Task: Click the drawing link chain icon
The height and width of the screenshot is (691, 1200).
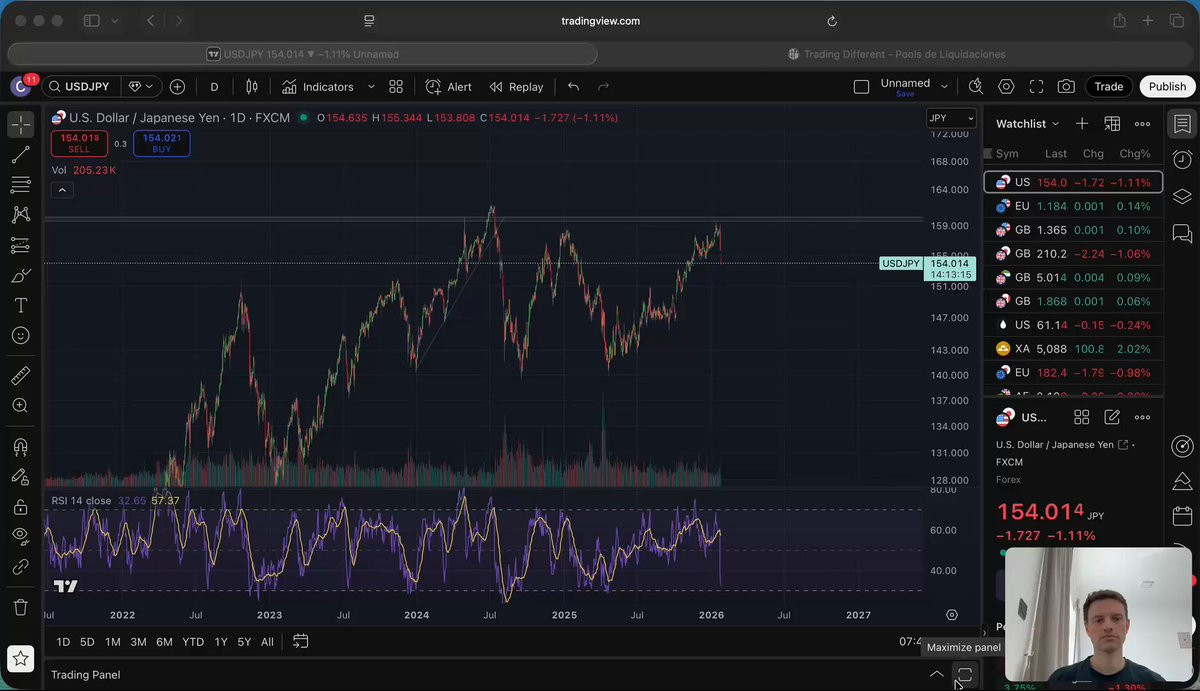Action: [x=21, y=566]
